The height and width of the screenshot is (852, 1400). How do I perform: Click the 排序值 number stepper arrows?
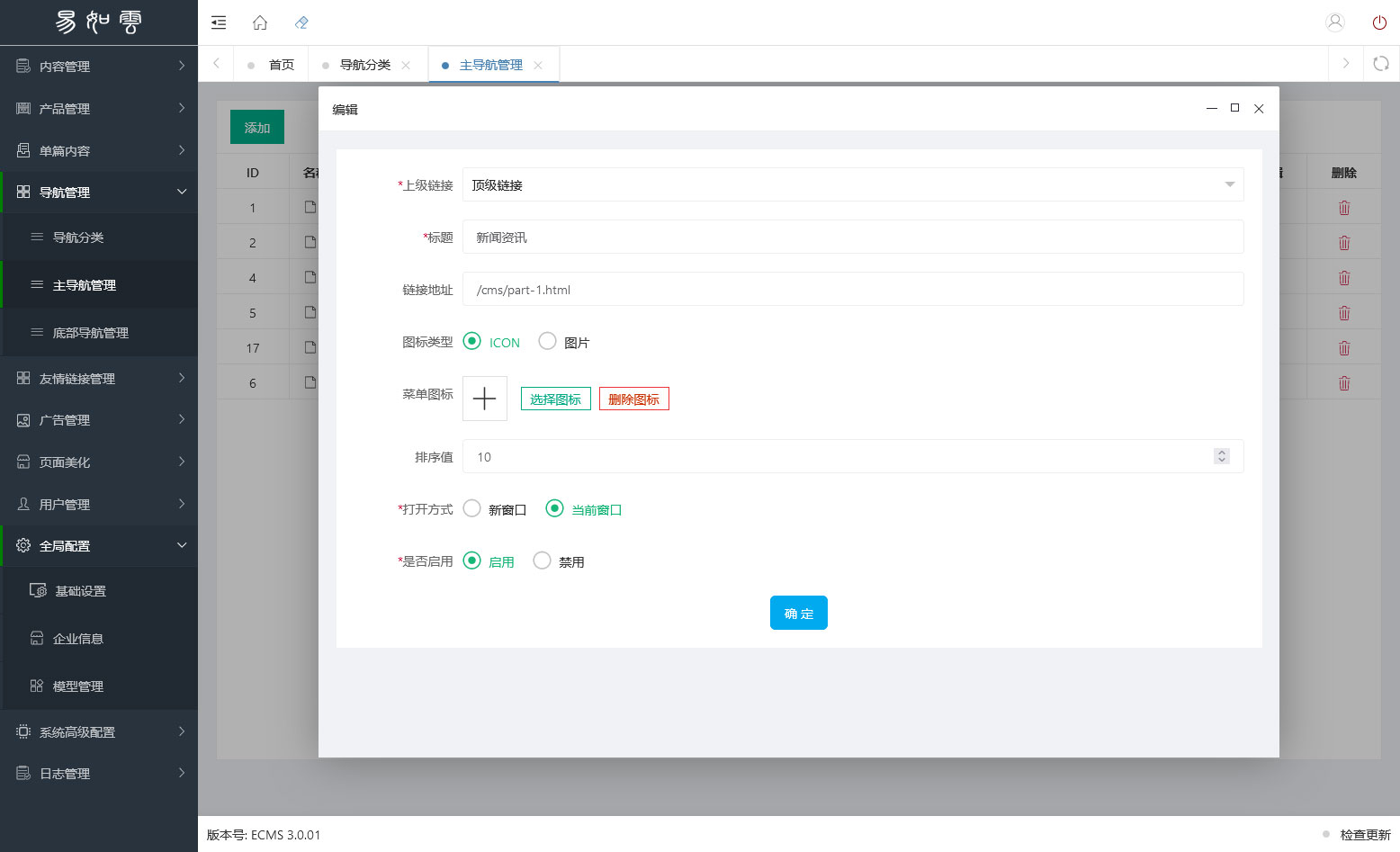pyautogui.click(x=1221, y=456)
